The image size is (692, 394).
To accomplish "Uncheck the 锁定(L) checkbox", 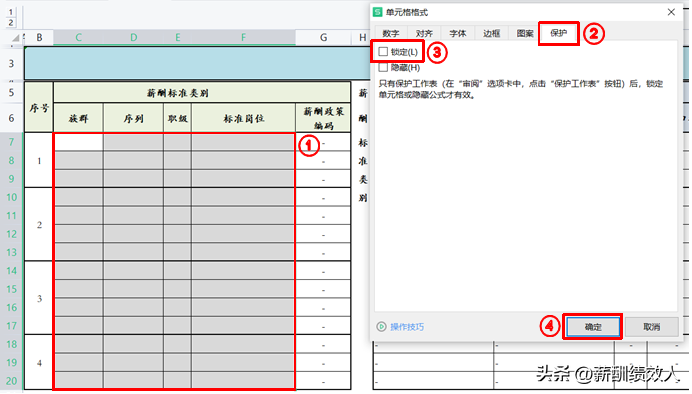I will click(x=383, y=52).
